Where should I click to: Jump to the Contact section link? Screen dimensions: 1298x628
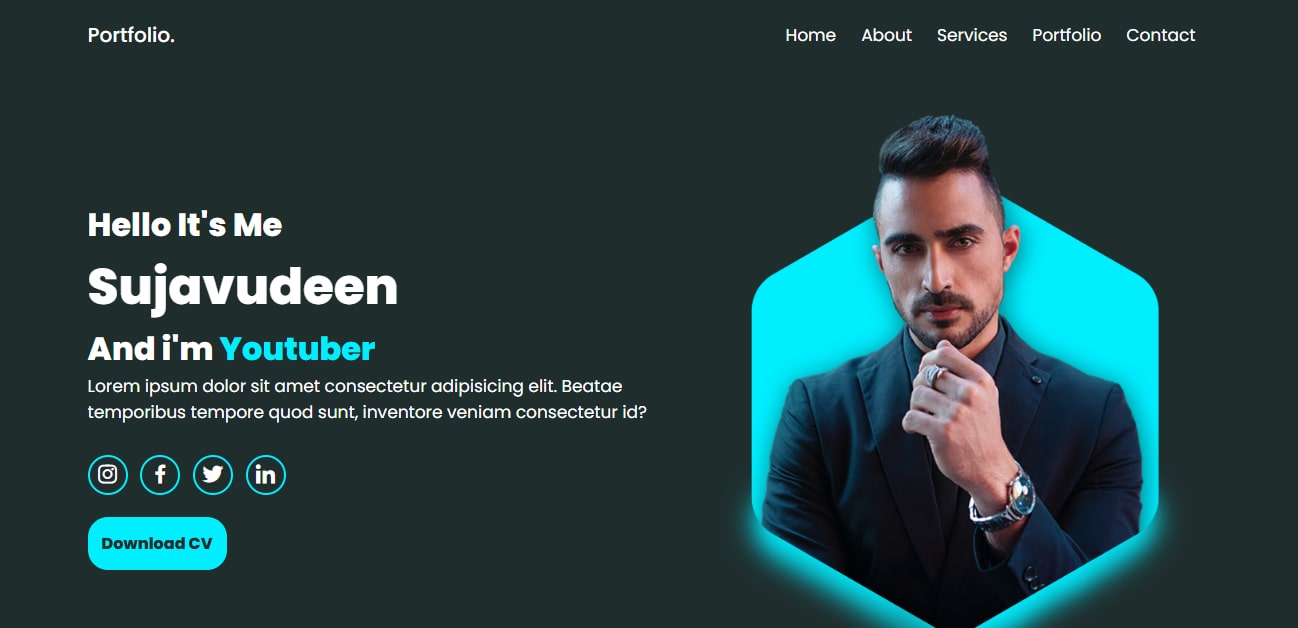point(1160,35)
